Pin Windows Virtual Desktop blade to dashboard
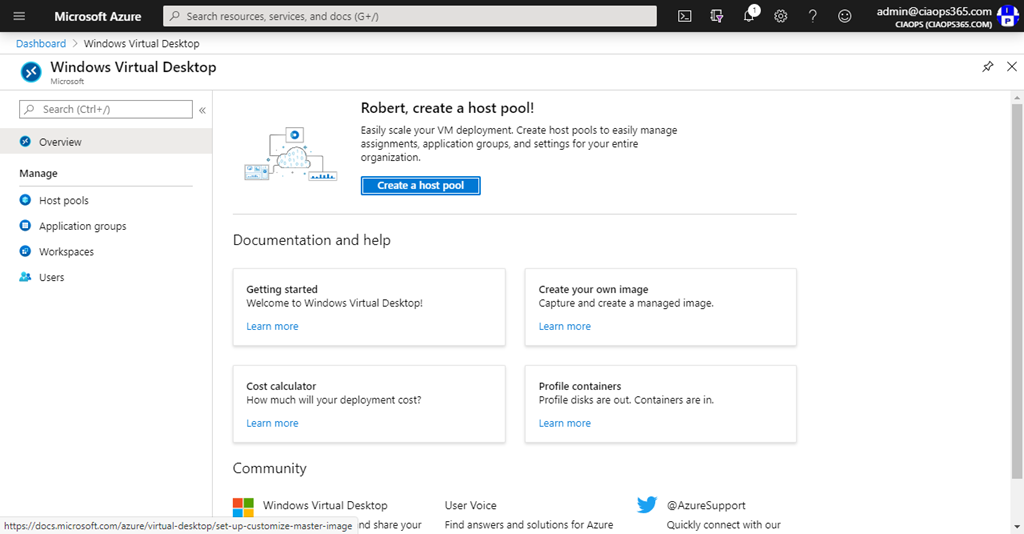This screenshot has width=1024, height=534. point(988,67)
